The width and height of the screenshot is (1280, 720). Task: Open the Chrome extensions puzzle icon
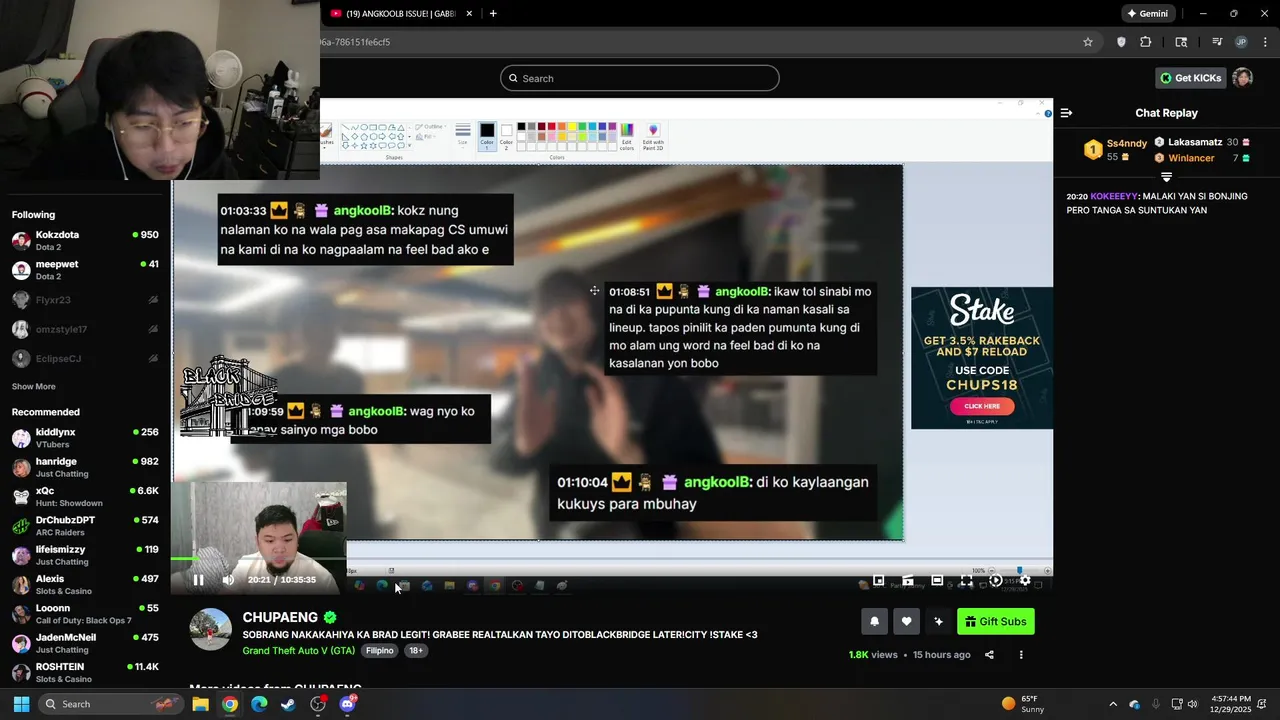click(1146, 42)
